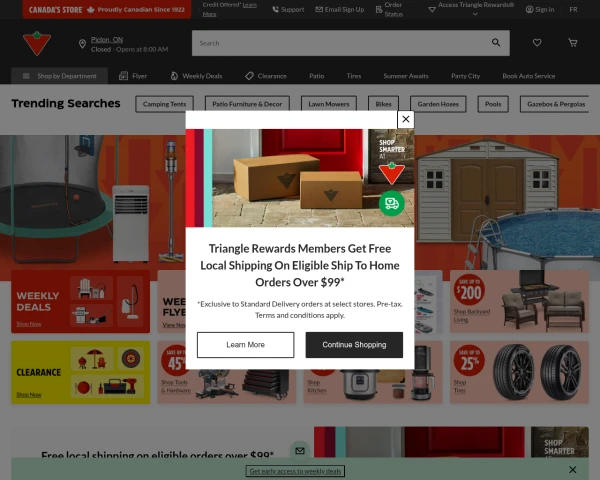Close the Triangle Rewards popup
The width and height of the screenshot is (600, 480).
[x=406, y=119]
